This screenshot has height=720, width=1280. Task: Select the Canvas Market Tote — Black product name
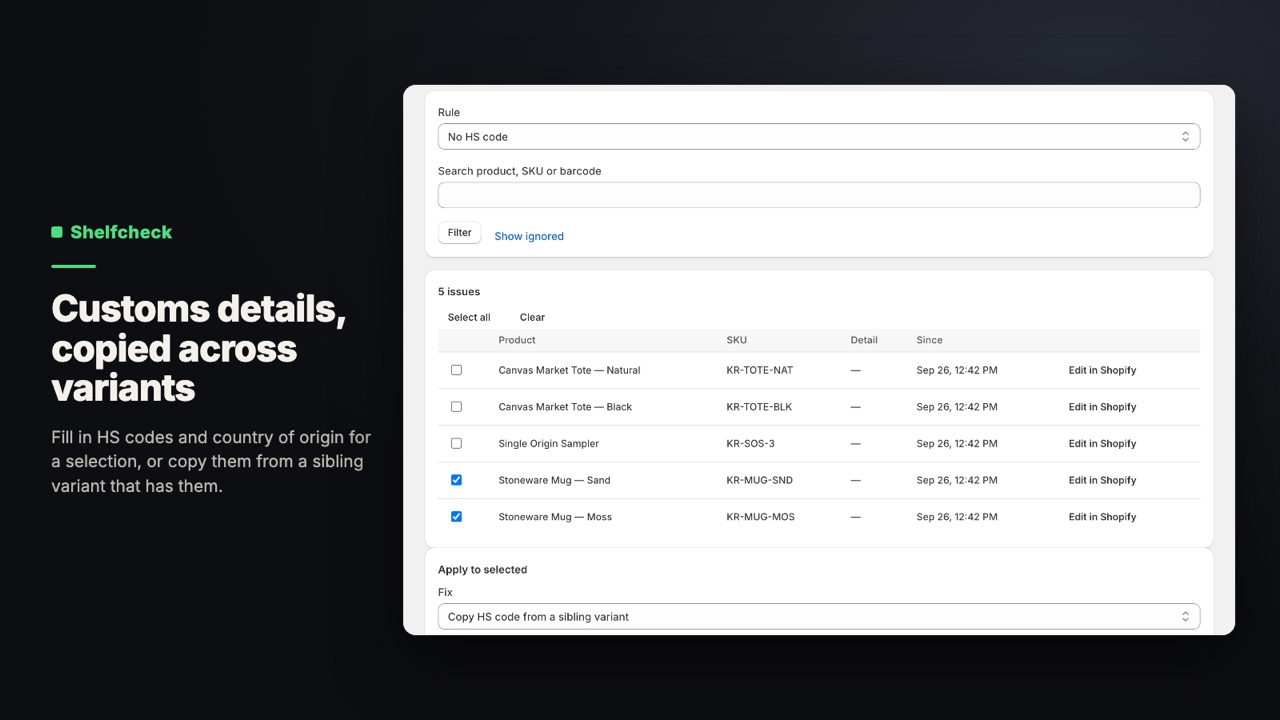(x=565, y=407)
